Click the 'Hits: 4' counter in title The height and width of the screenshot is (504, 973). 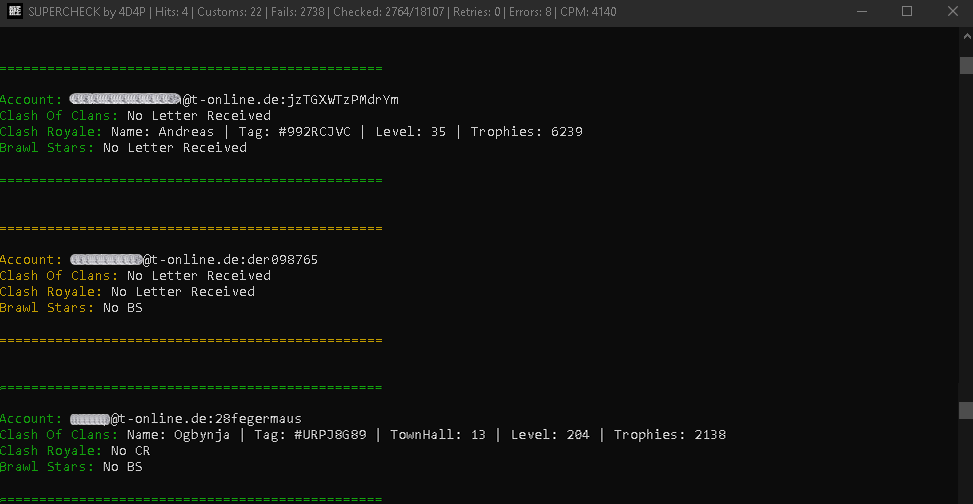click(x=172, y=12)
